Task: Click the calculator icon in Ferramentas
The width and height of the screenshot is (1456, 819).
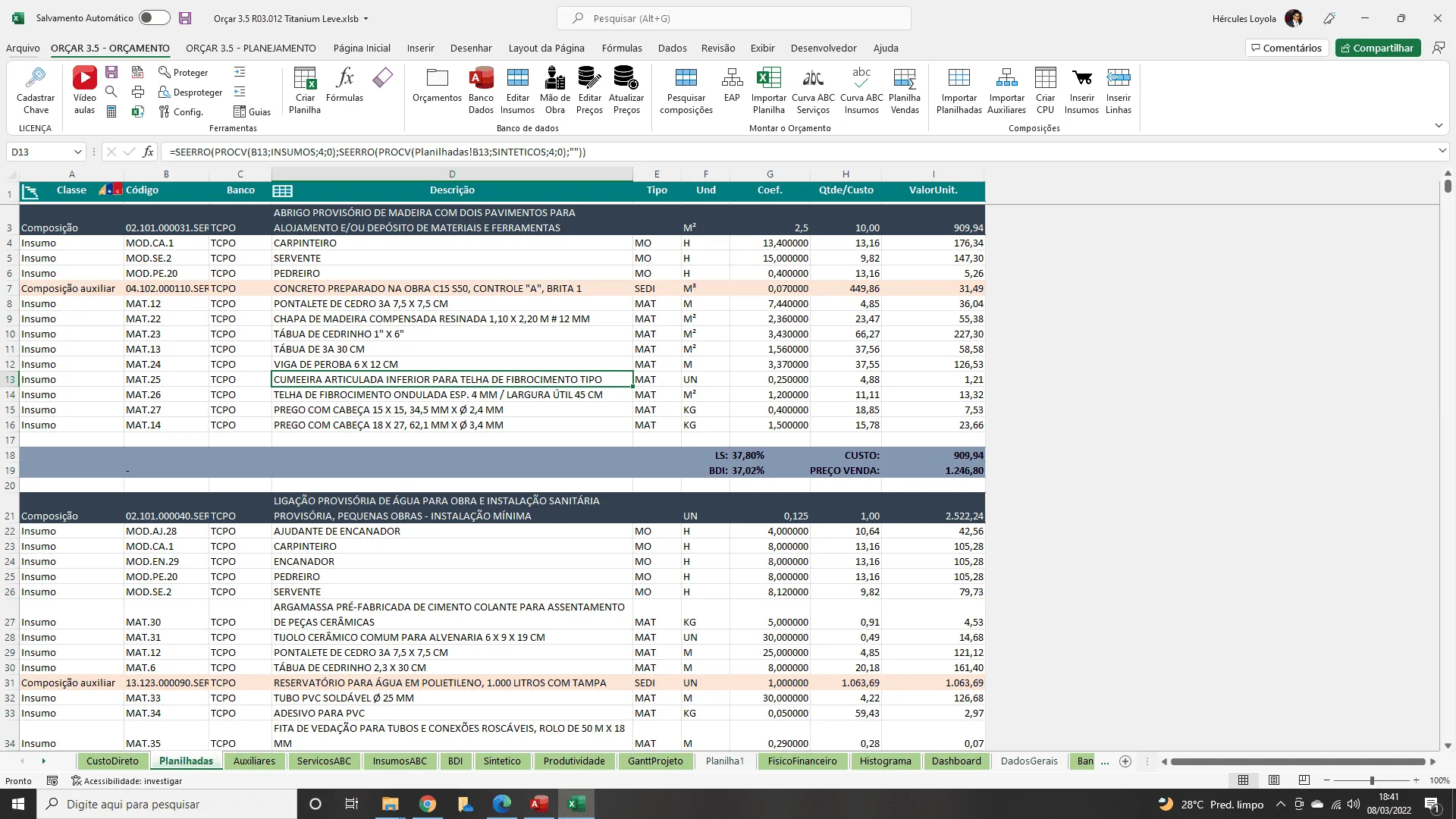Action: pyautogui.click(x=111, y=111)
